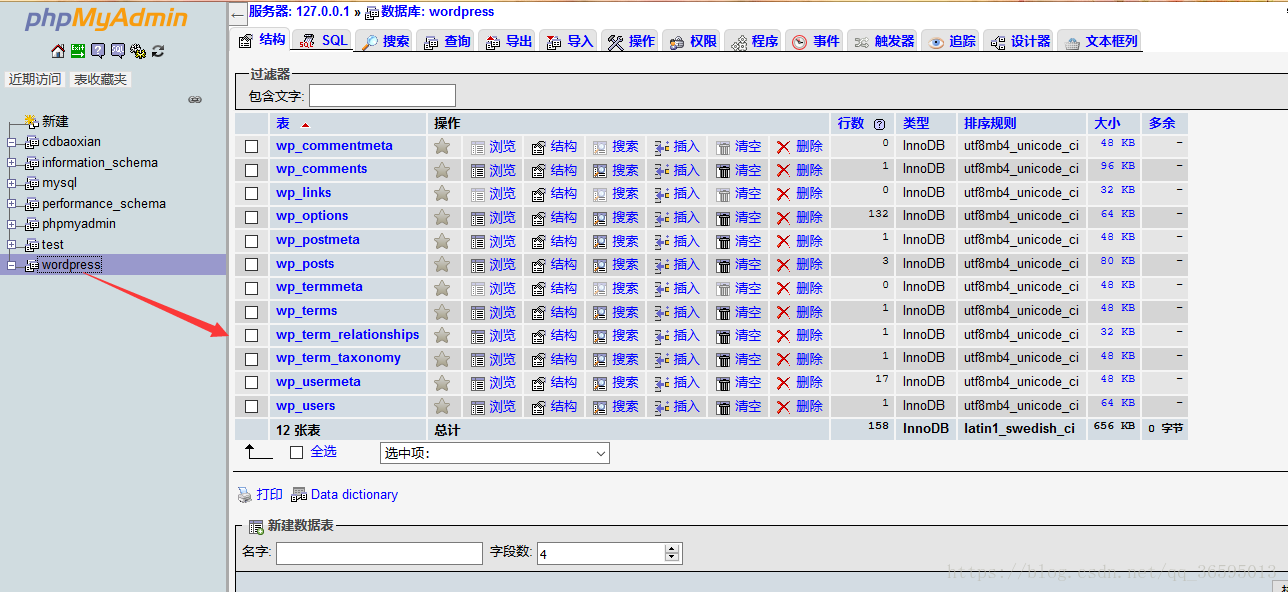The height and width of the screenshot is (592, 1288).
Task: Click the row count help icon
Action: (879, 124)
